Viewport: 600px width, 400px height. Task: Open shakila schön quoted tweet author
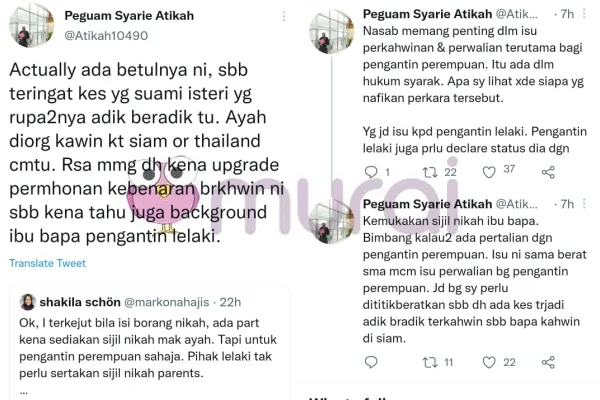point(80,302)
